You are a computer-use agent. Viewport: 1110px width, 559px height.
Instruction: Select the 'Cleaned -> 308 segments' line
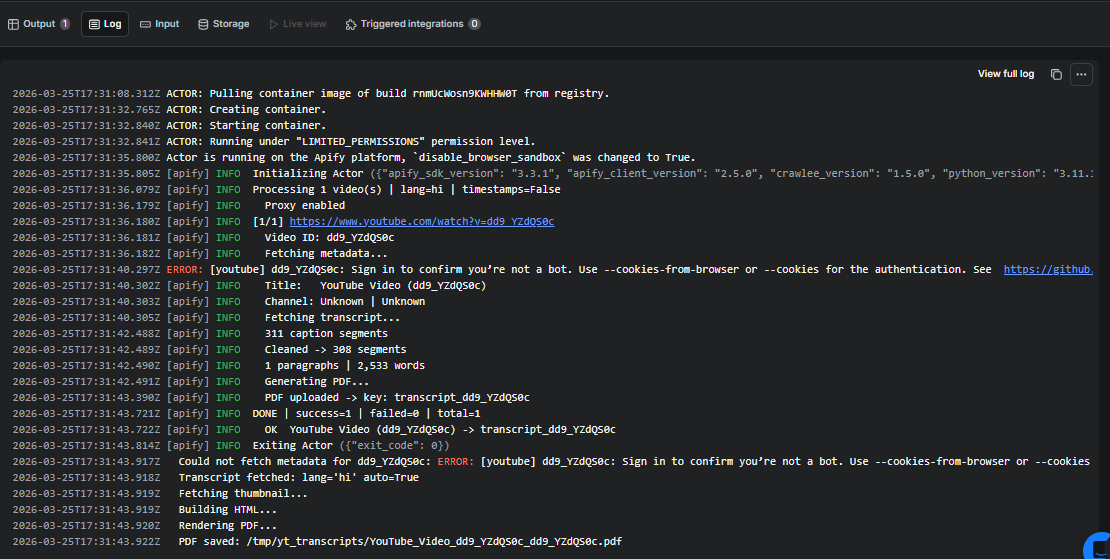pos(210,350)
